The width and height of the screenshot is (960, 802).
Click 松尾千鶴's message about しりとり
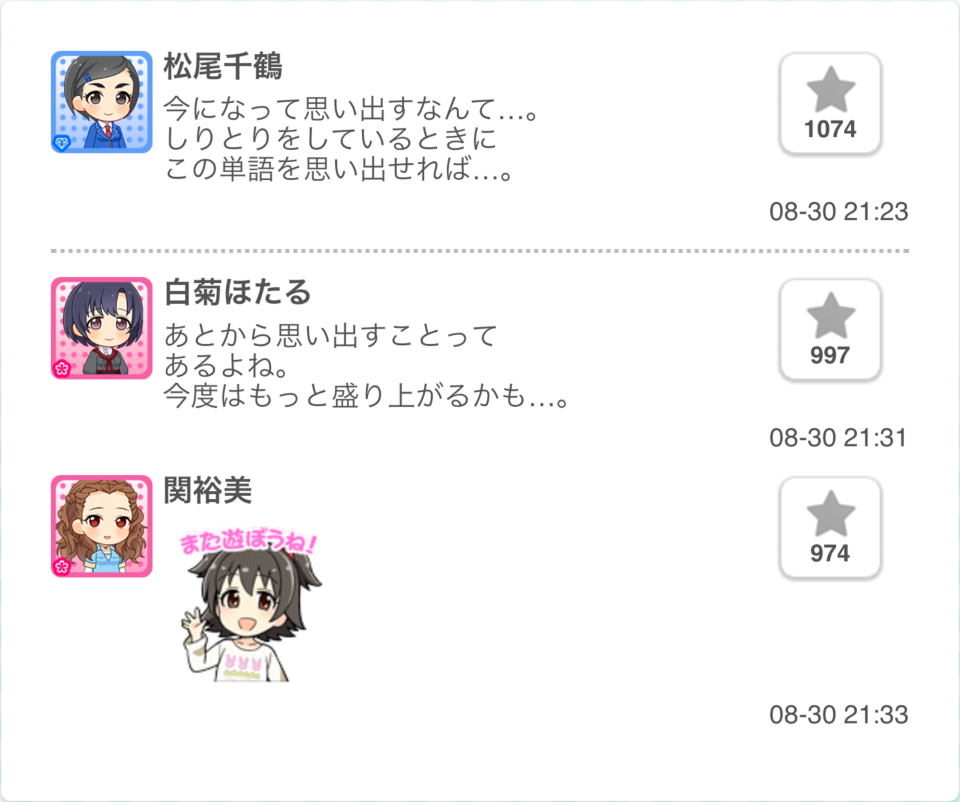click(x=351, y=139)
